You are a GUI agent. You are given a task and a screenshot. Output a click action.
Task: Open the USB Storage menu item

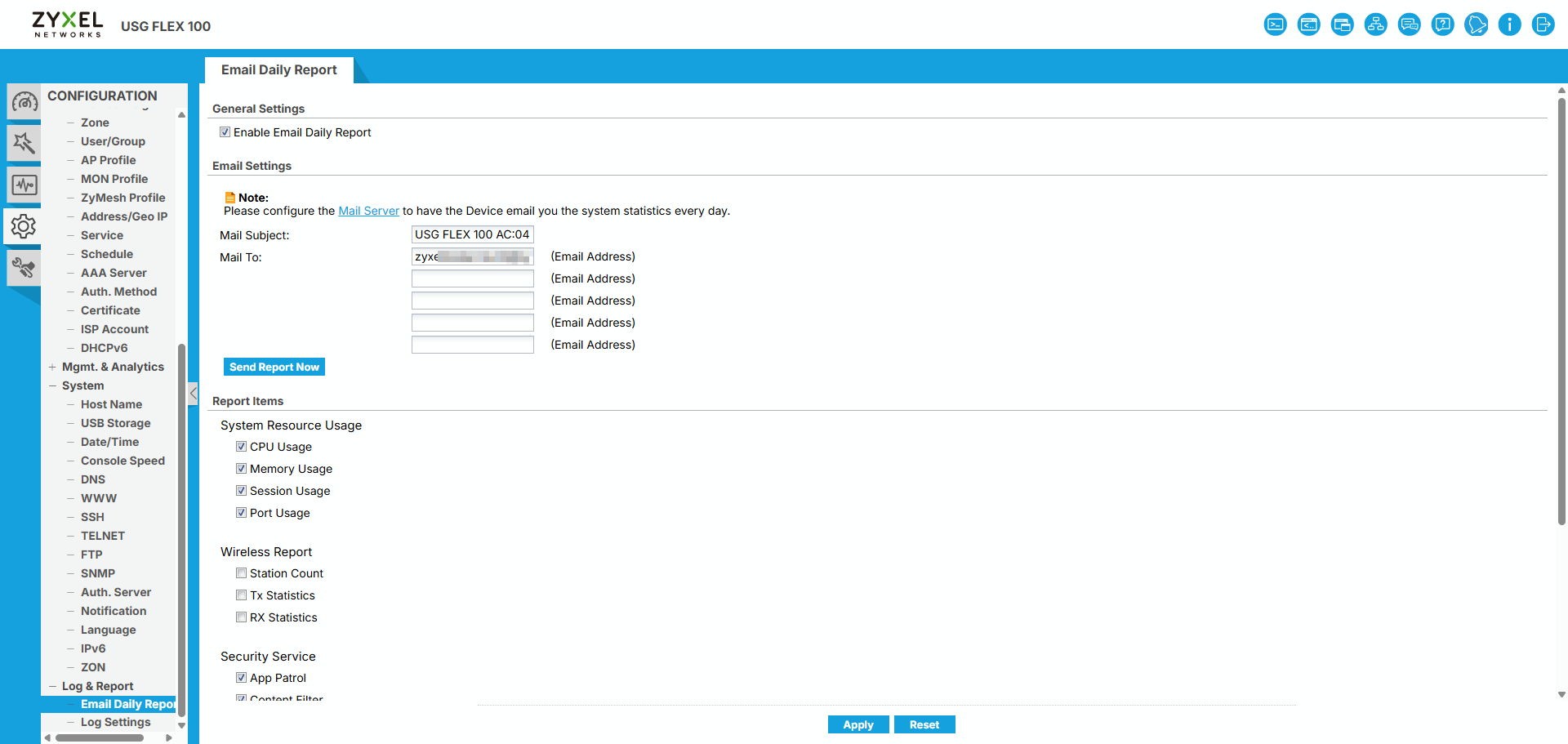115,423
